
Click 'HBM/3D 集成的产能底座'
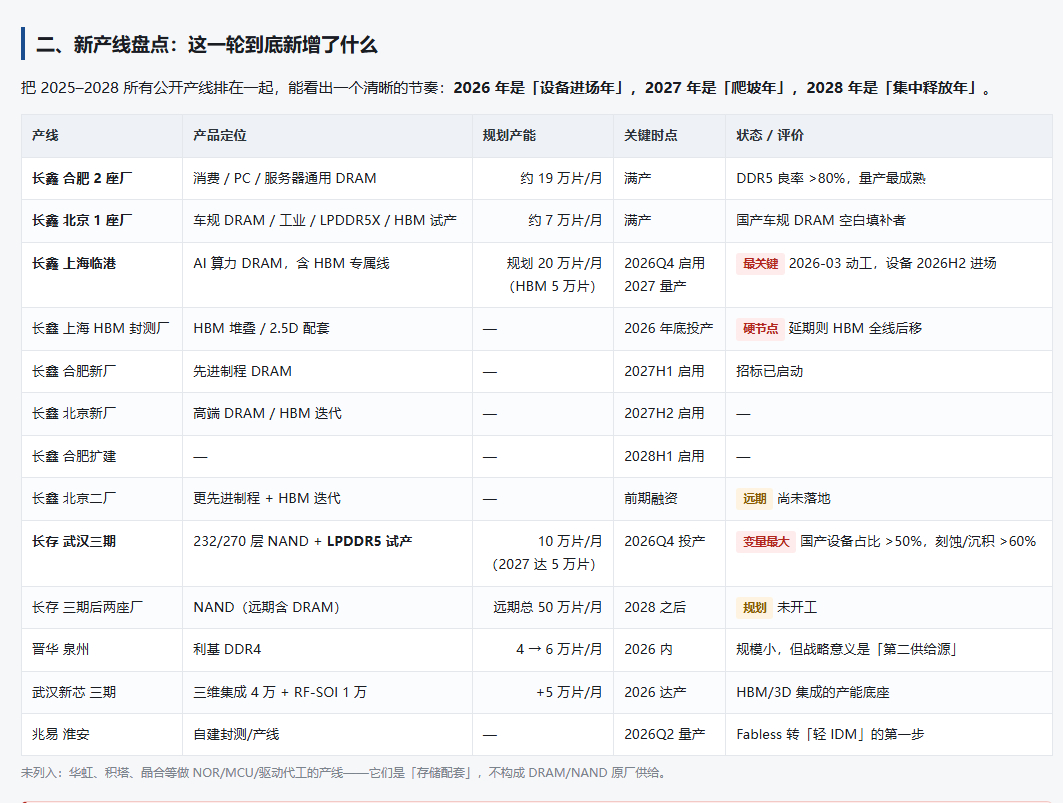(x=813, y=692)
